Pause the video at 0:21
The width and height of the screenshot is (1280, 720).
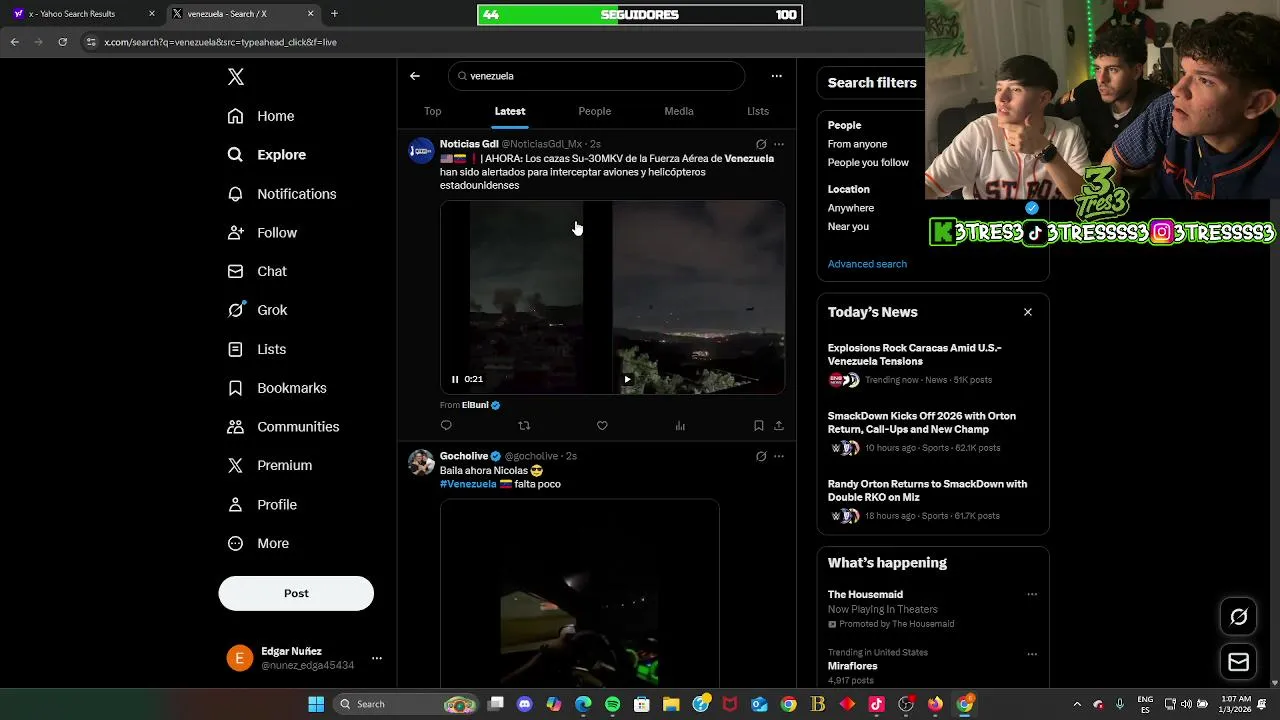(x=455, y=379)
